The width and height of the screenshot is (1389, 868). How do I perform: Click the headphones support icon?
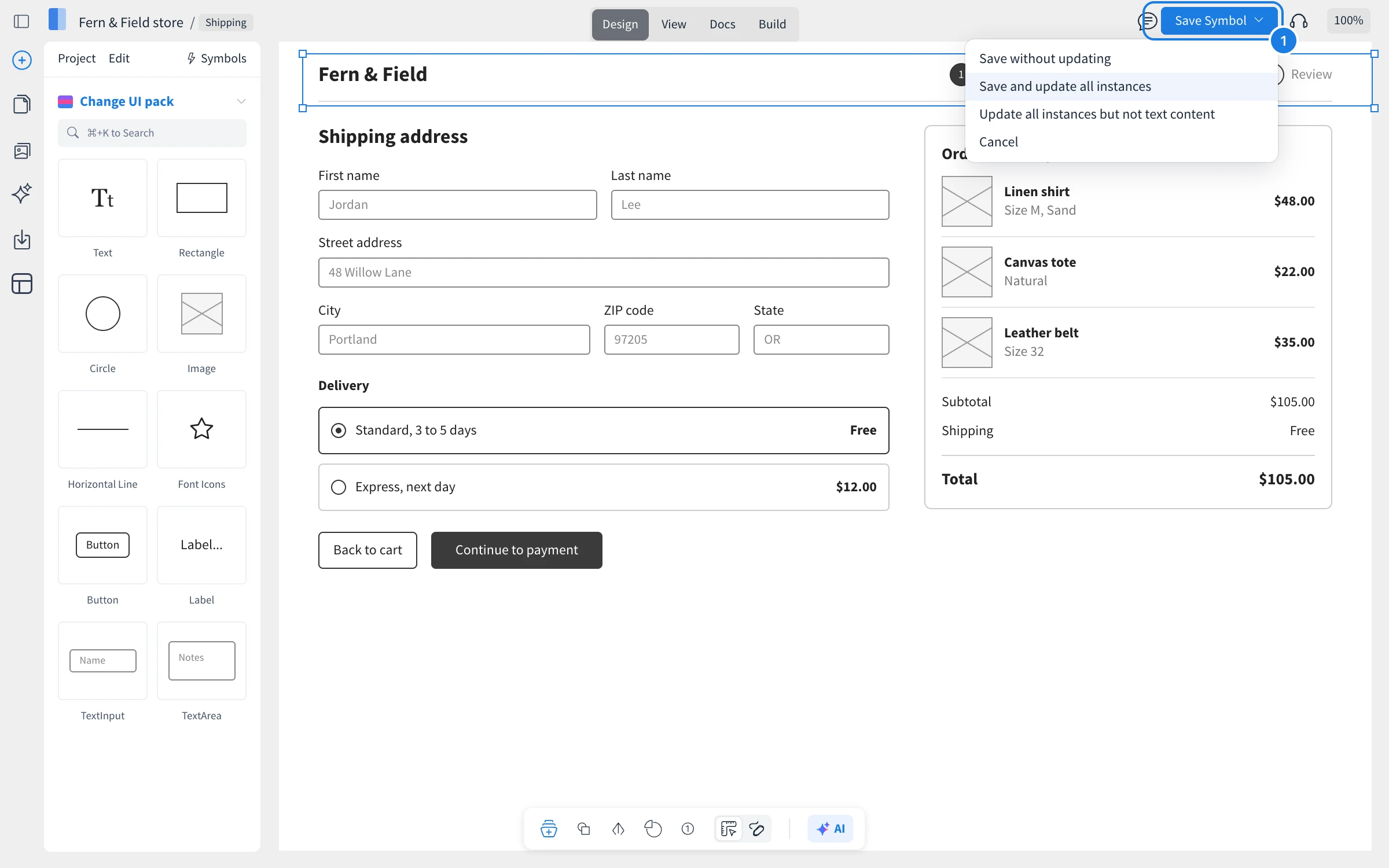tap(1299, 21)
